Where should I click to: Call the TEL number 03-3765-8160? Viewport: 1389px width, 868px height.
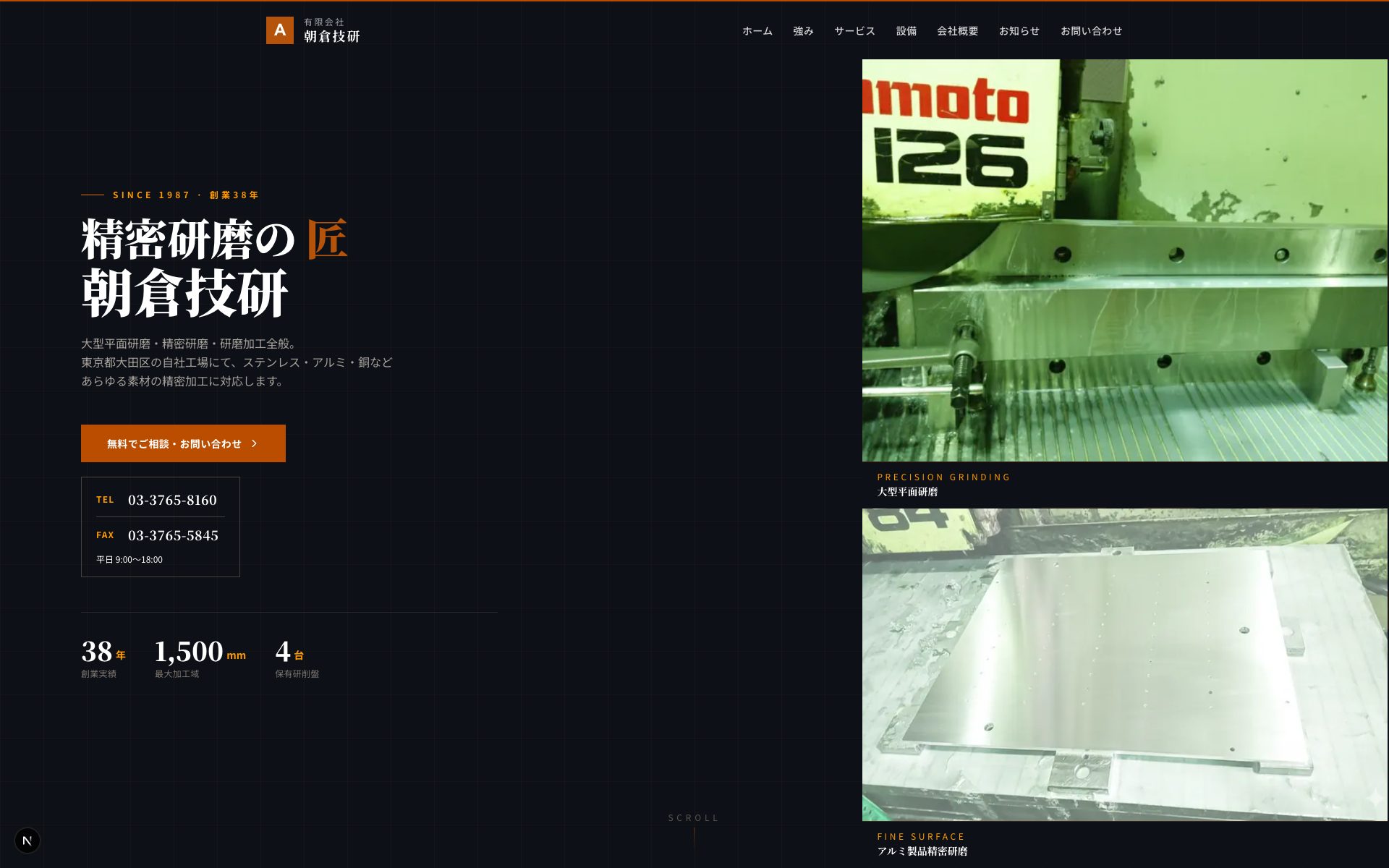[172, 500]
